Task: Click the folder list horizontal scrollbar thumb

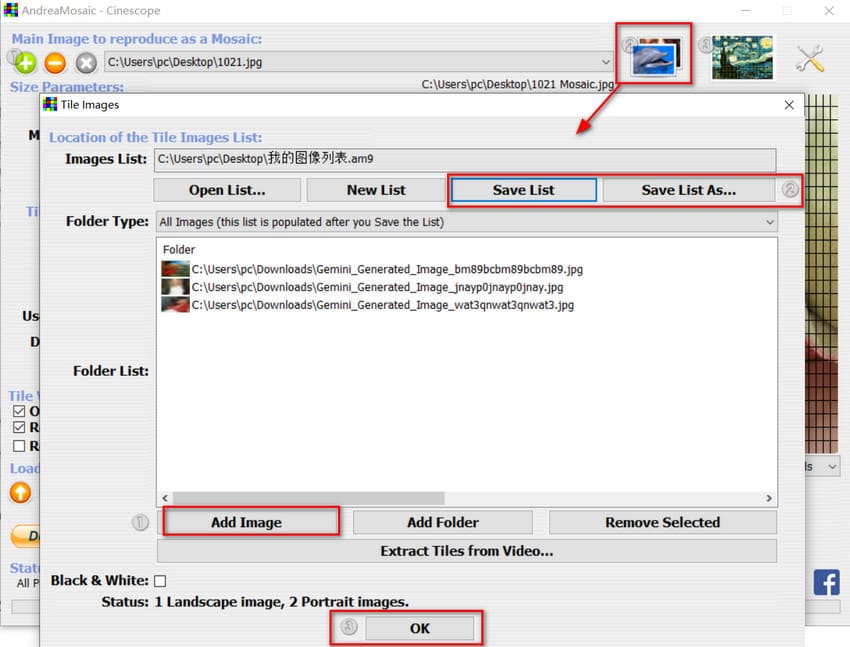Action: pos(308,498)
